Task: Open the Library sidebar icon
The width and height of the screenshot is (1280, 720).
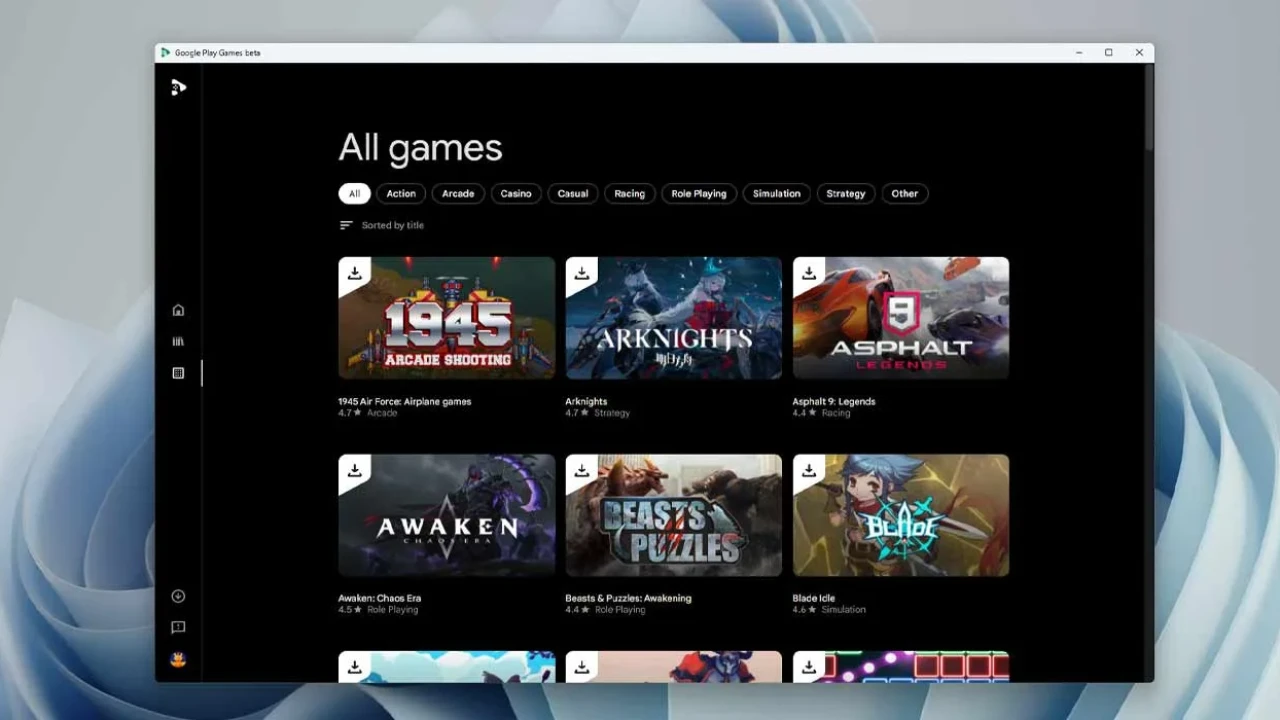Action: pos(178,341)
